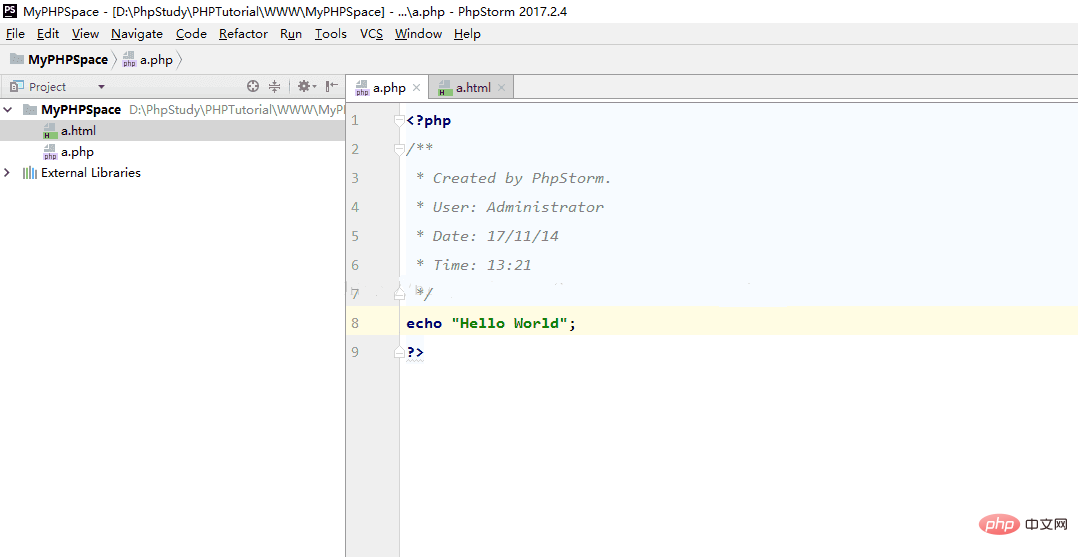Screen dimensions: 1078x557
Task: Toggle fold end marker on line 7
Action: (400, 294)
